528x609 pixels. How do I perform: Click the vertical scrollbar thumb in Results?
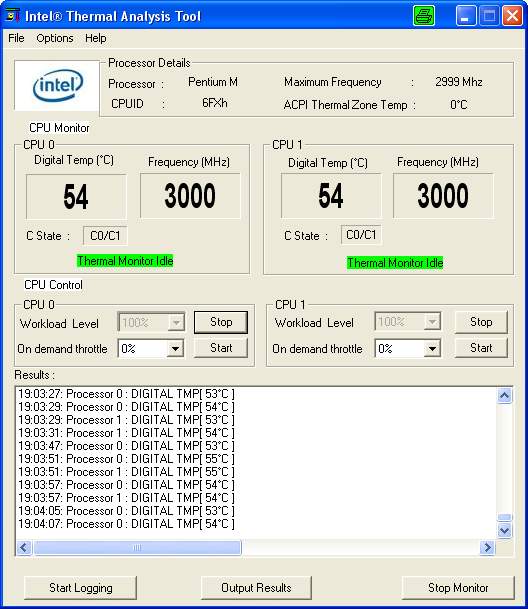[x=504, y=517]
